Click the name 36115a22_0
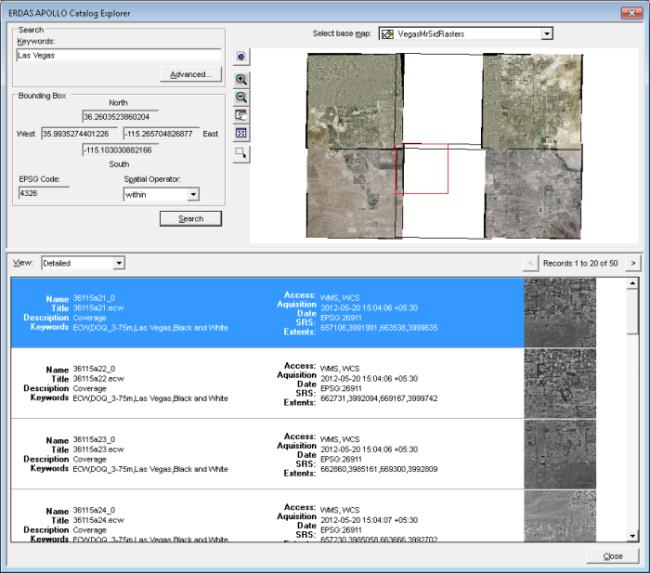Viewport: 650px width, 573px height. [x=94, y=369]
